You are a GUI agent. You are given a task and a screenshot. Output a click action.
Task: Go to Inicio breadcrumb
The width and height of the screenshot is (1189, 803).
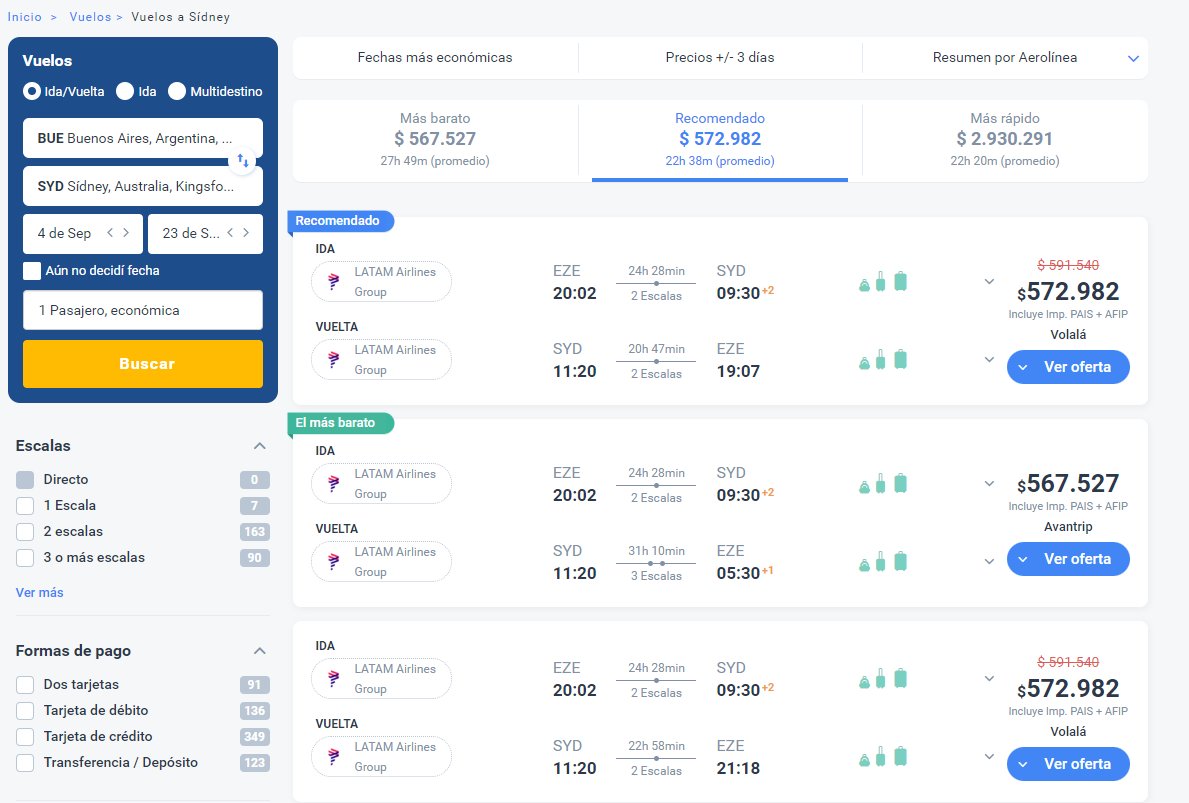coord(24,17)
